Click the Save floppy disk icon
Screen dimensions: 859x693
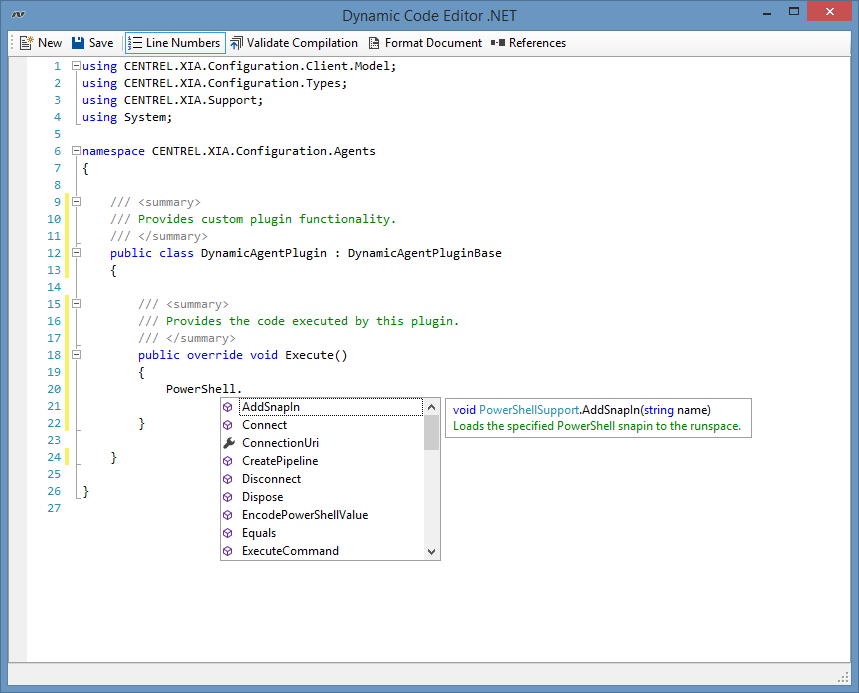click(78, 43)
